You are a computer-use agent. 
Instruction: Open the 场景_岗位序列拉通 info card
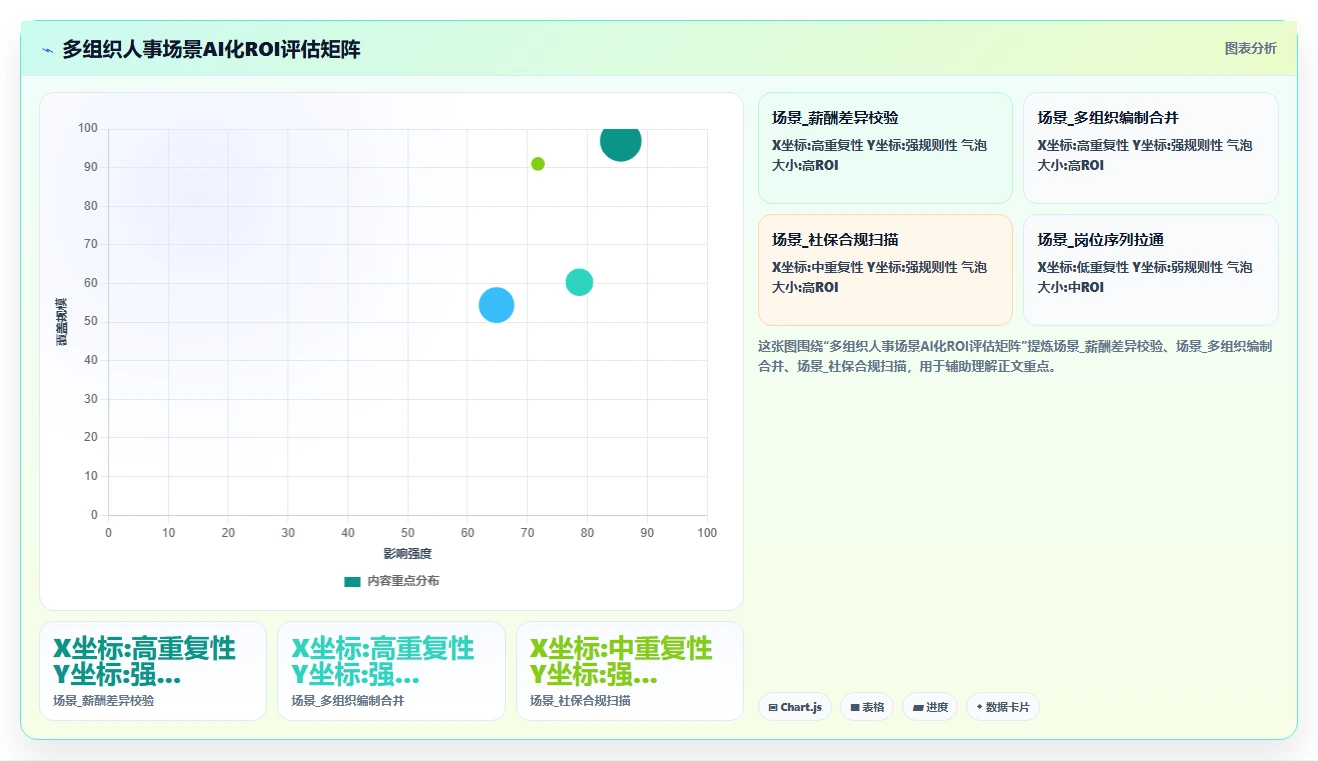(x=1151, y=270)
